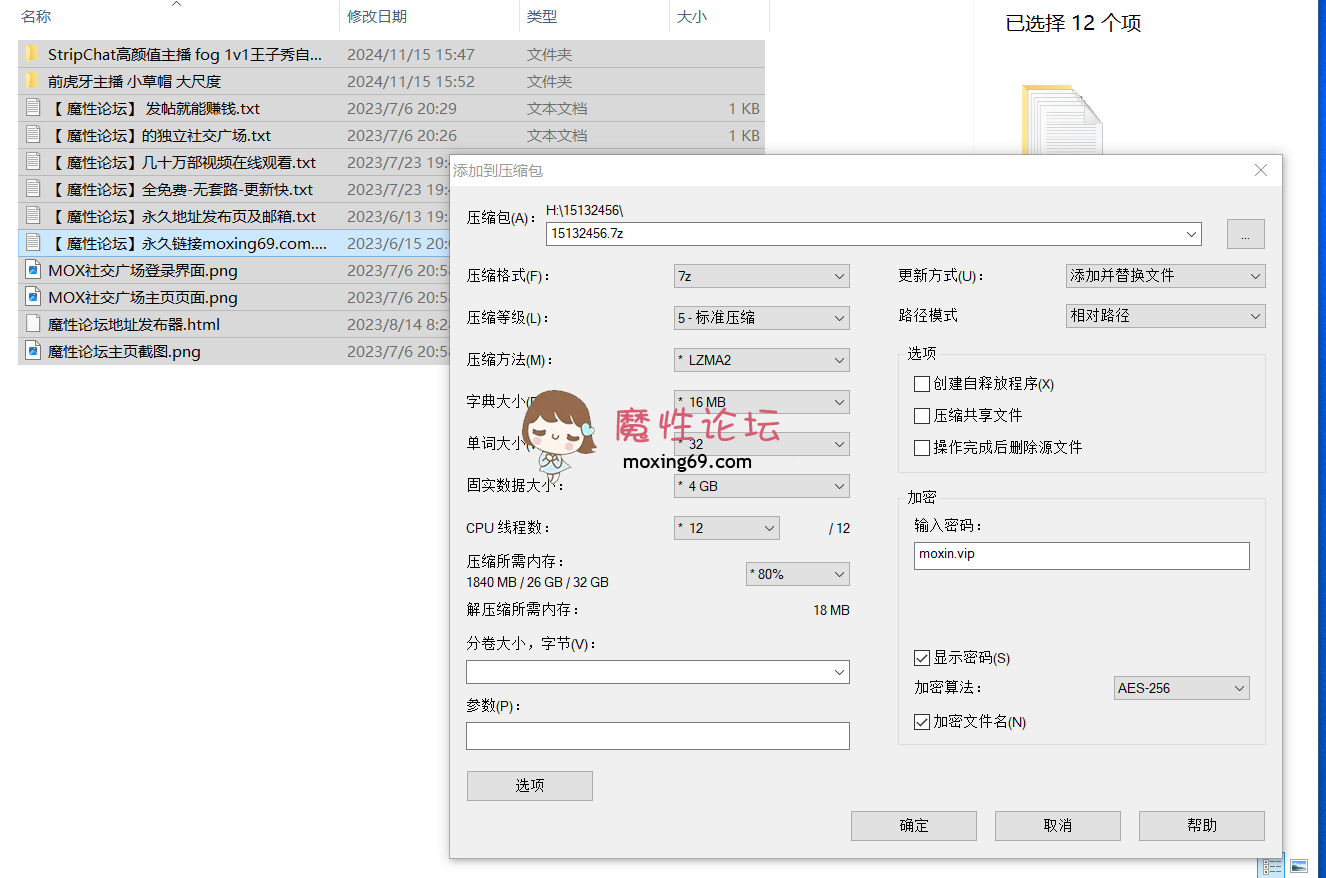The width and height of the screenshot is (1326, 878).
Task: Open the 更新方式 dropdown
Action: (x=1165, y=276)
